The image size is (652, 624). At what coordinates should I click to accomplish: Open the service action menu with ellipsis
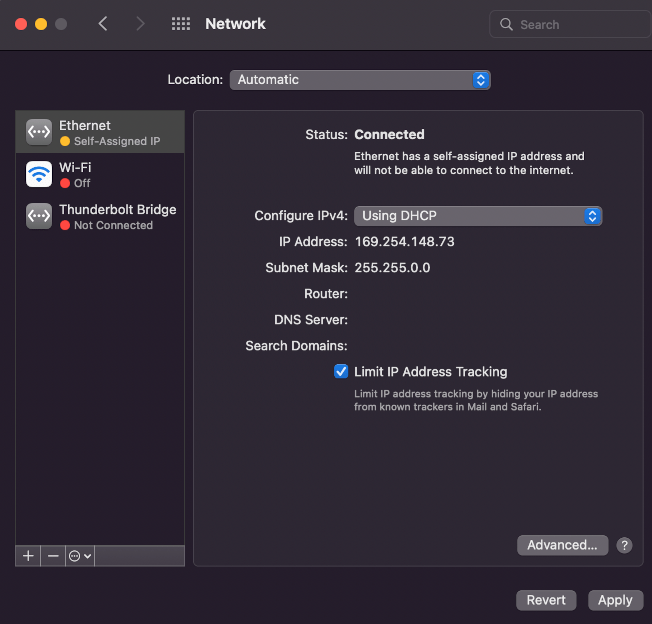80,556
